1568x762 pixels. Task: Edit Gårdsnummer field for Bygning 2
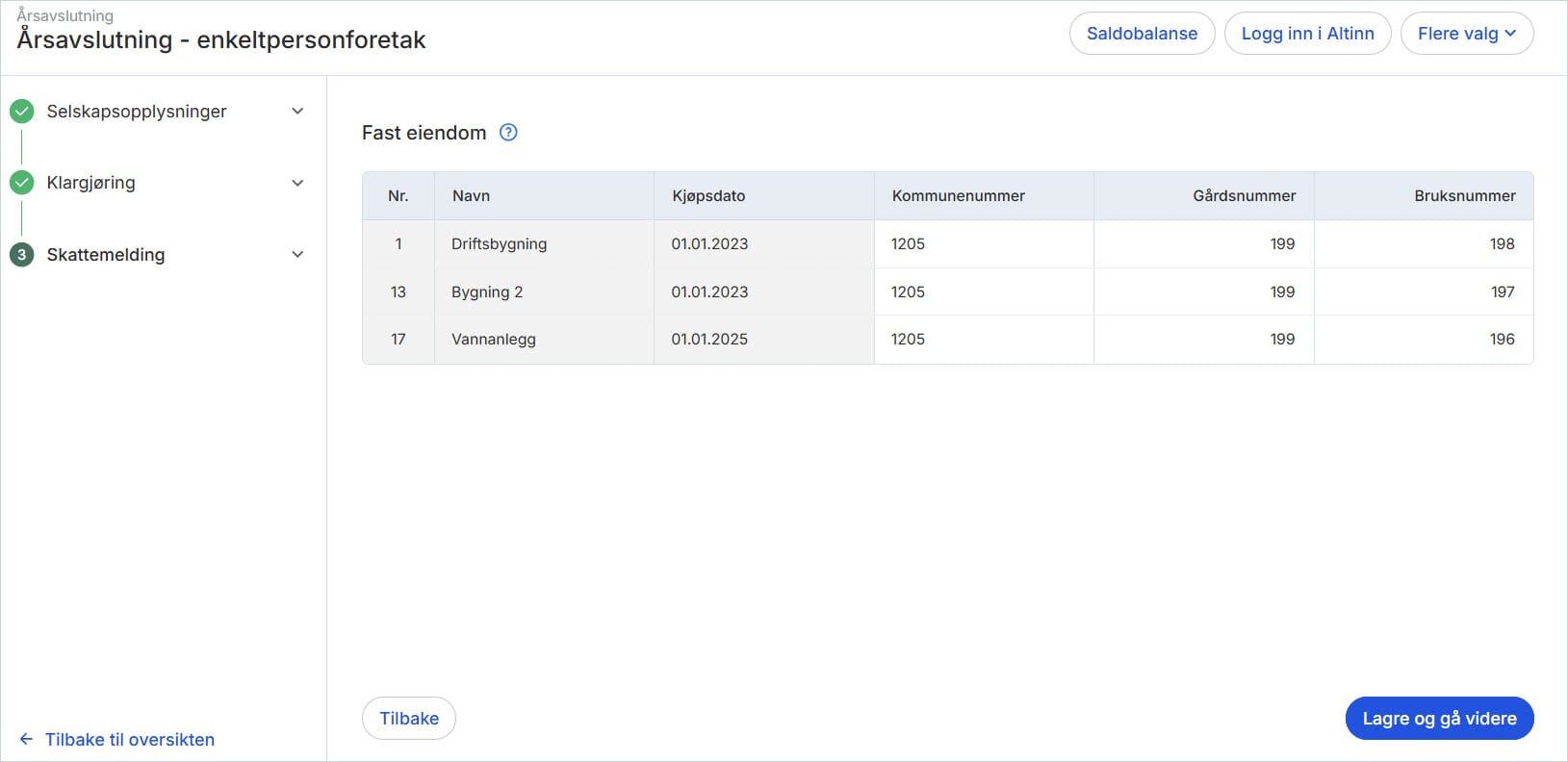click(1203, 292)
